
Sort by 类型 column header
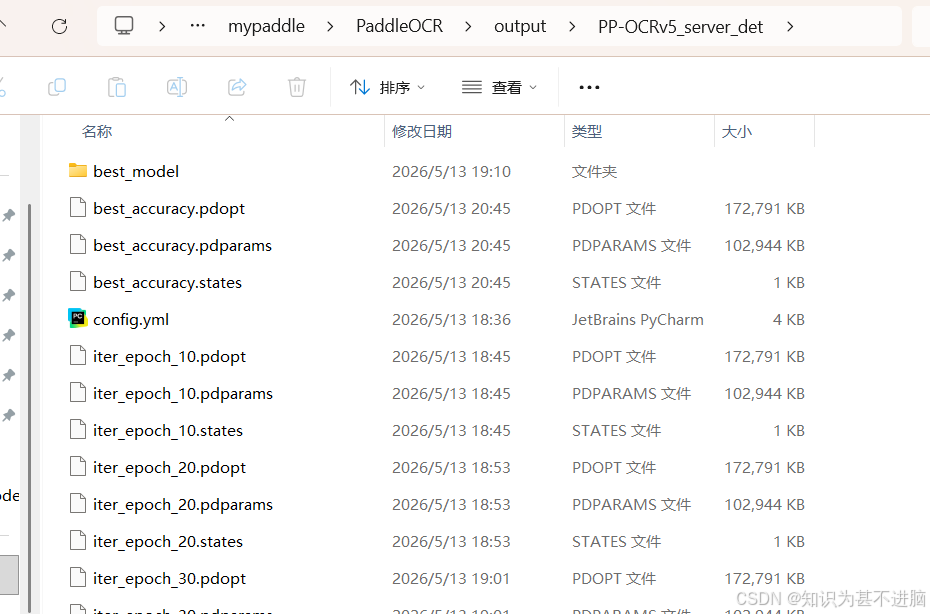coord(587,131)
